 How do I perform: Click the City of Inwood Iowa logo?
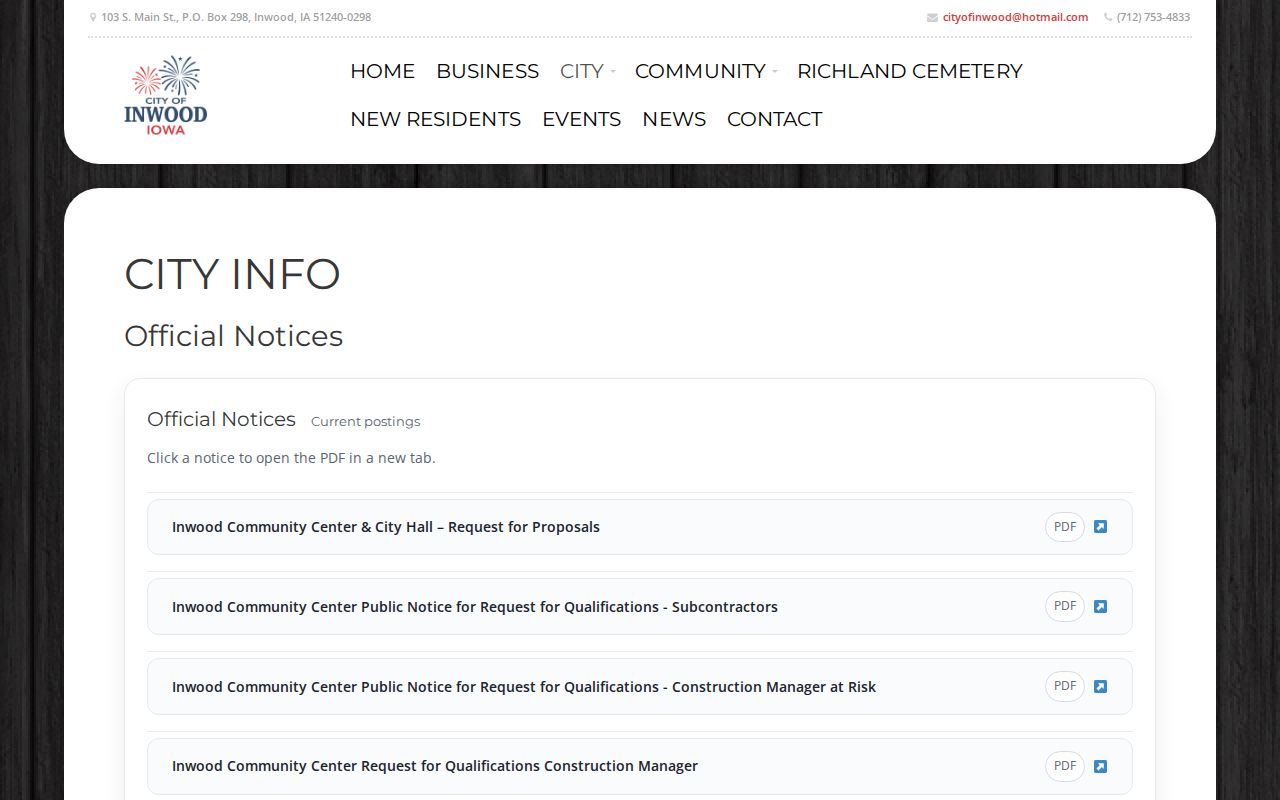(x=166, y=95)
